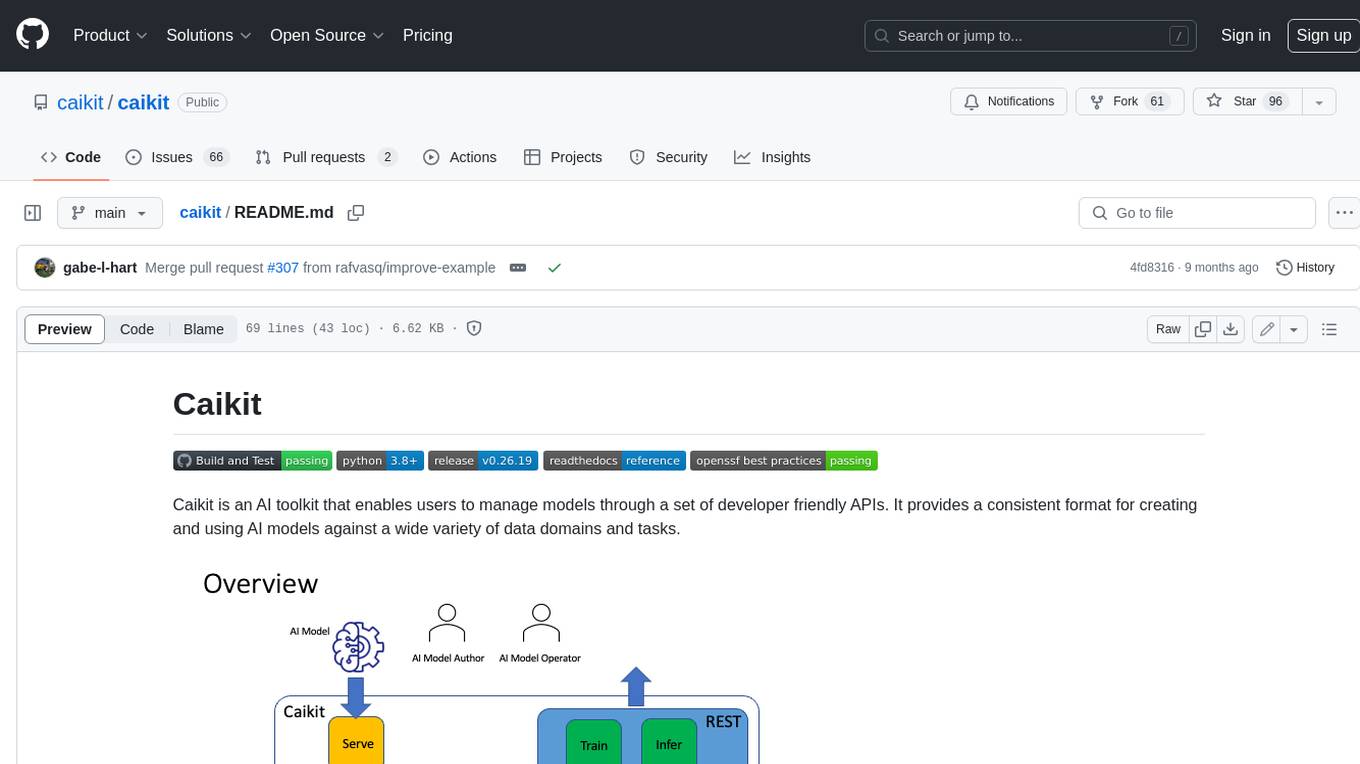Switch to the Code tab
The width and height of the screenshot is (1360, 764).
pos(70,157)
